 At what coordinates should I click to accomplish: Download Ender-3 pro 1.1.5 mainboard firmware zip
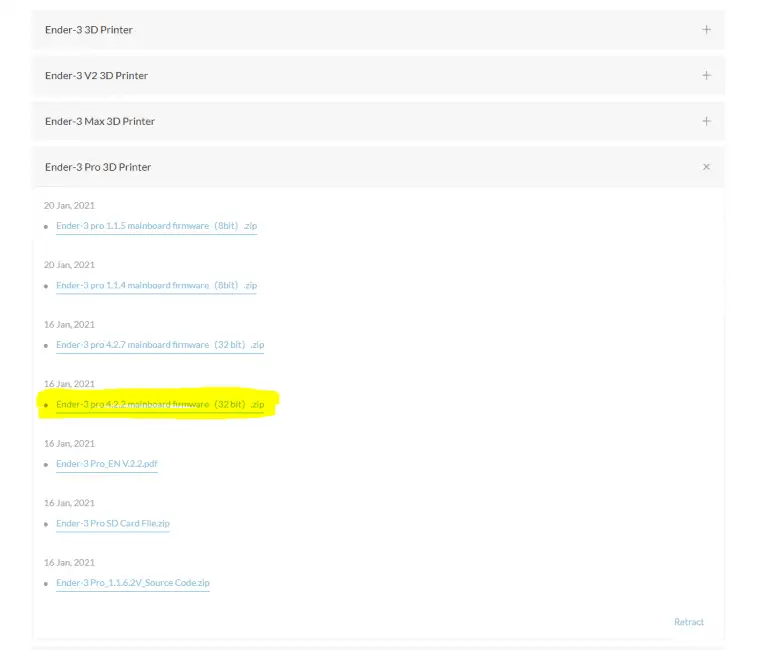click(156, 226)
